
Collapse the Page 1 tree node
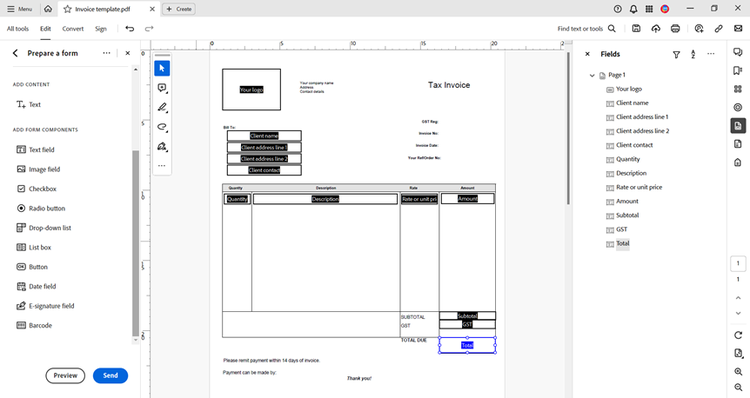pyautogui.click(x=592, y=75)
